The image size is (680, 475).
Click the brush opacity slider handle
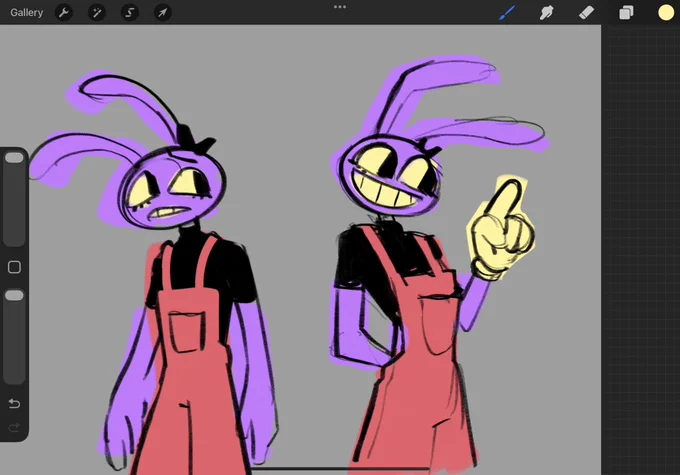tap(14, 296)
